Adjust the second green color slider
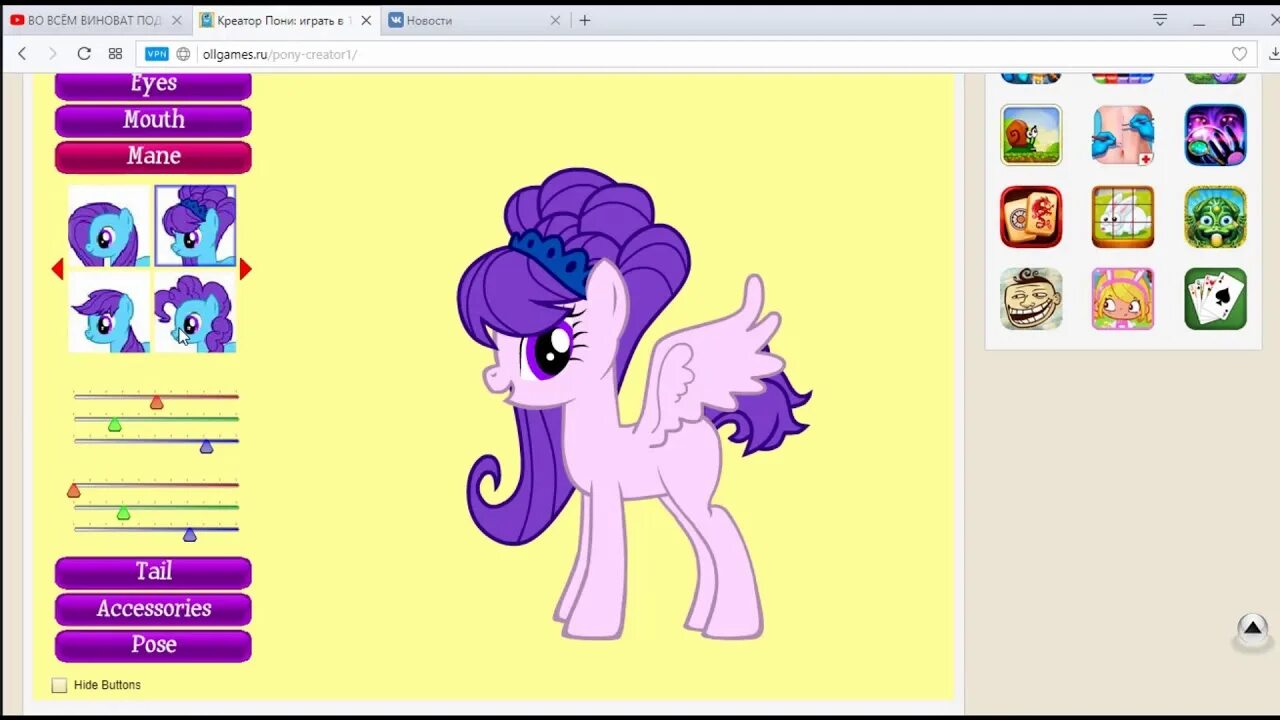Image resolution: width=1280 pixels, height=720 pixels. point(123,513)
